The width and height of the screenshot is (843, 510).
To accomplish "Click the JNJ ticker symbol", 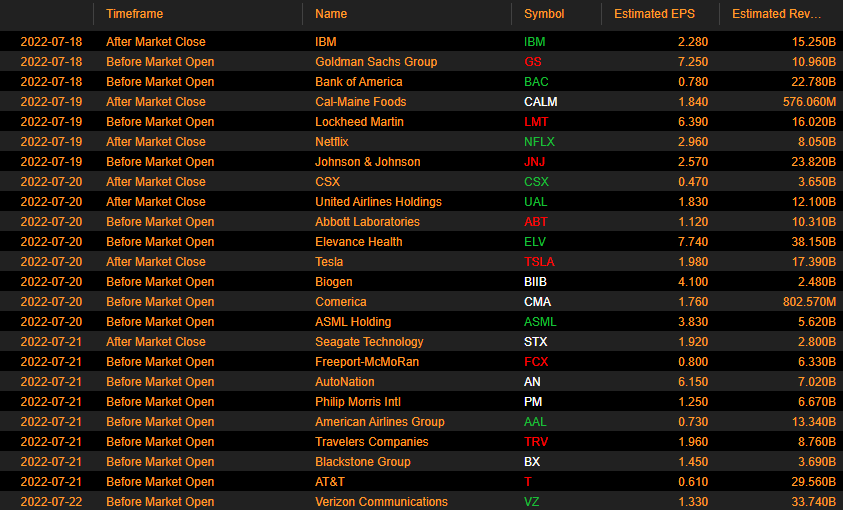I will (x=535, y=162).
